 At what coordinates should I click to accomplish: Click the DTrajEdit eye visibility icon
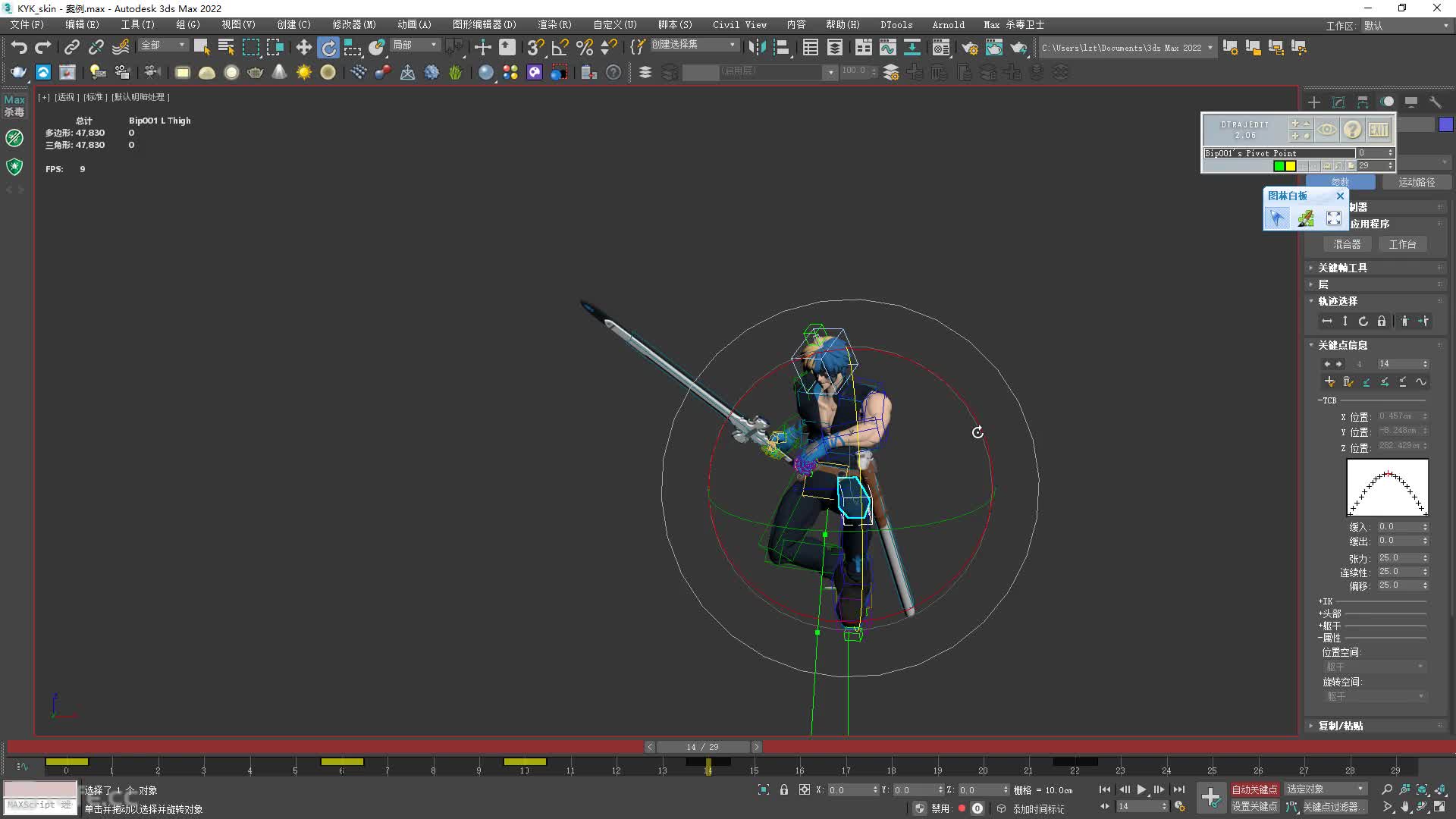pyautogui.click(x=1326, y=130)
